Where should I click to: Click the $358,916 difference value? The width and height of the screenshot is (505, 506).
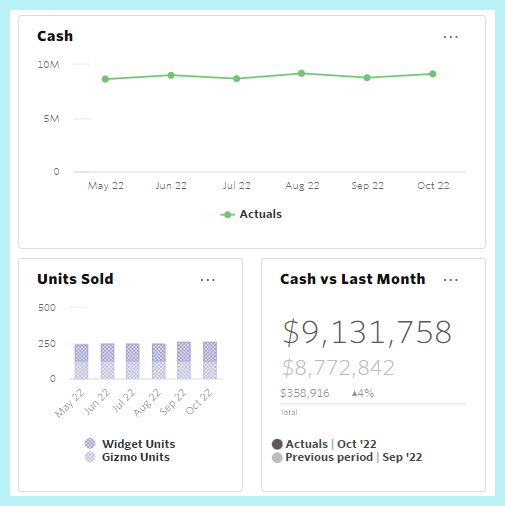305,393
